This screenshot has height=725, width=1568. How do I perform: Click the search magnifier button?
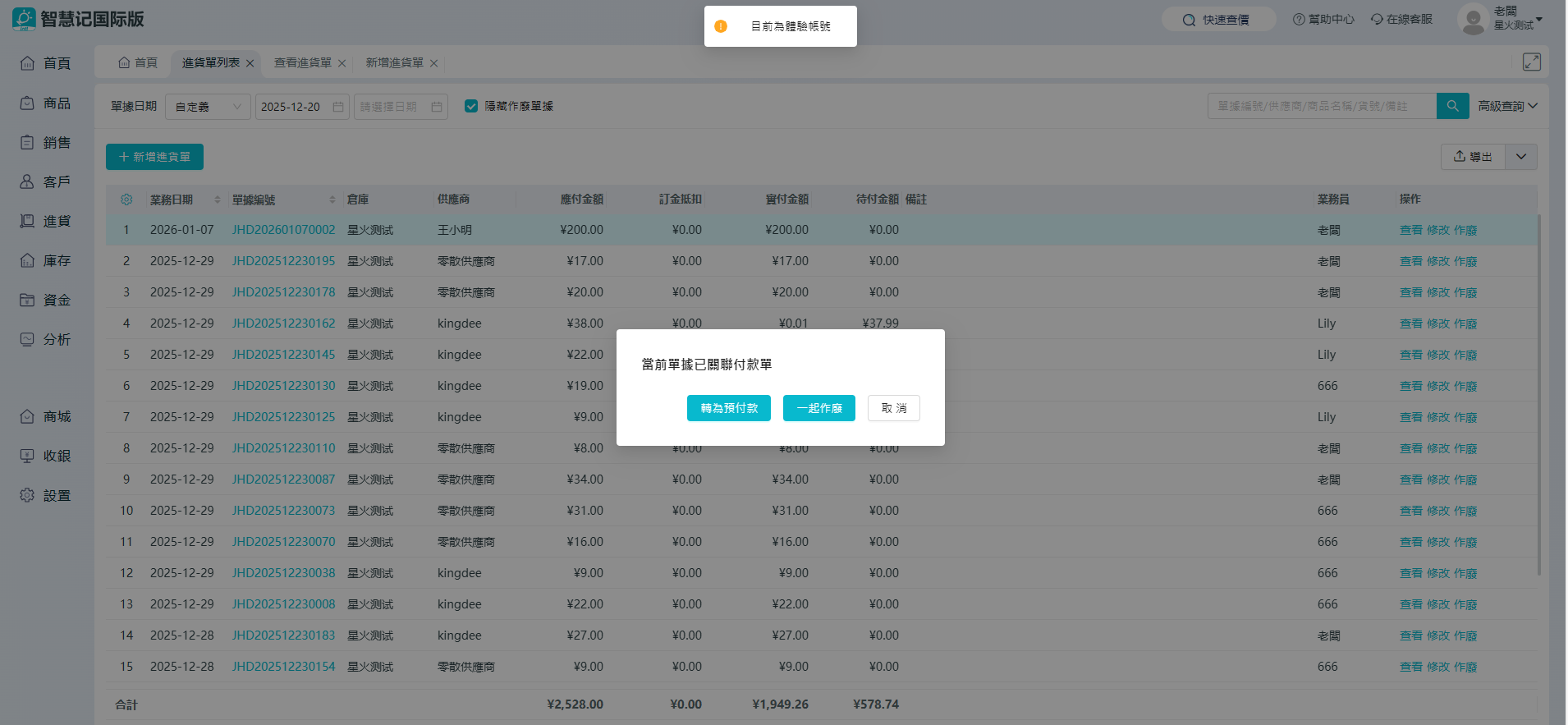pyautogui.click(x=1452, y=106)
